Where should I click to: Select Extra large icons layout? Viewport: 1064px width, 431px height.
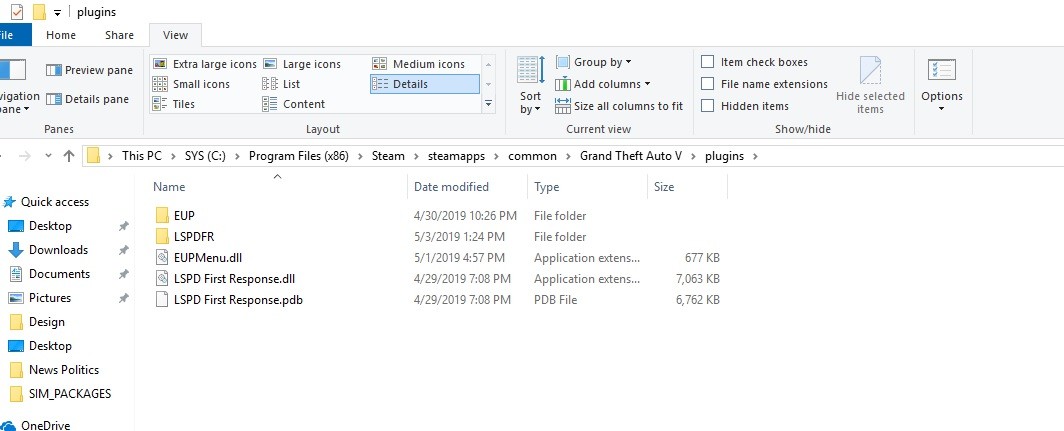pos(205,64)
